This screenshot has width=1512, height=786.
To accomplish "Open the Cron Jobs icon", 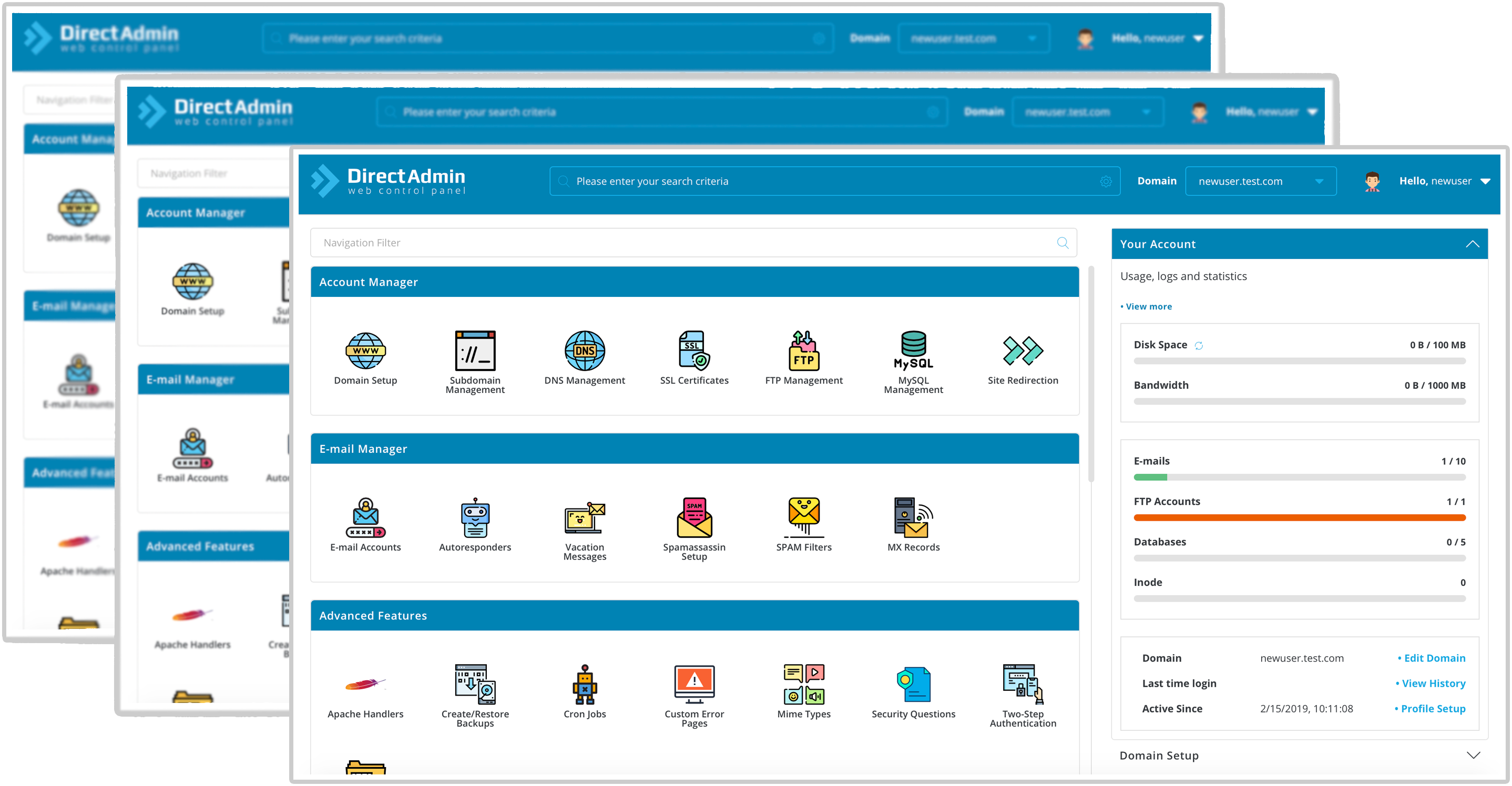I will [x=584, y=685].
